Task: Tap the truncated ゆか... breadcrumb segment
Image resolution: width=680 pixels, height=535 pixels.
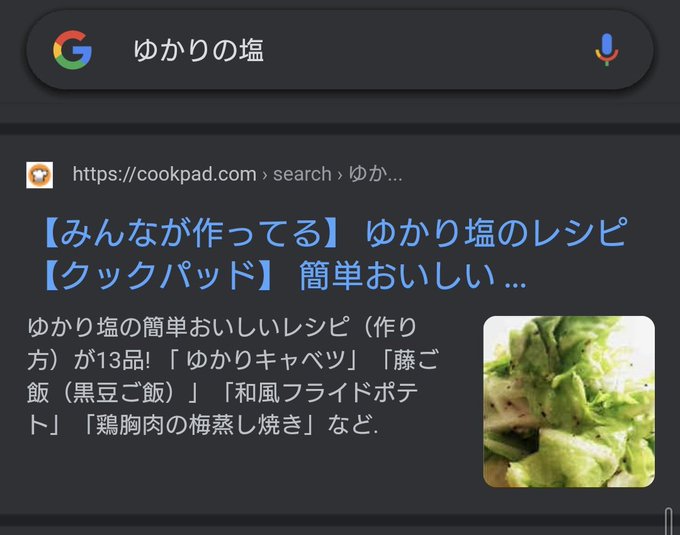Action: (376, 174)
